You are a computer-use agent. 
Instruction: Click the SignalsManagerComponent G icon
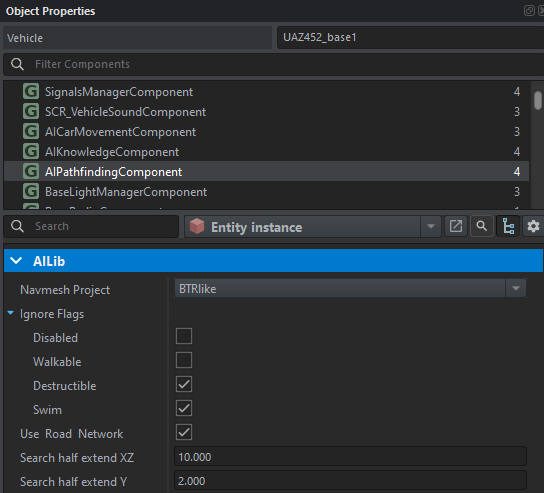(31, 92)
